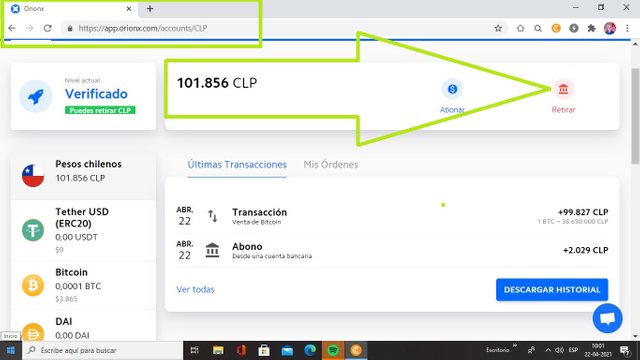Click the Verificado level text

point(96,94)
